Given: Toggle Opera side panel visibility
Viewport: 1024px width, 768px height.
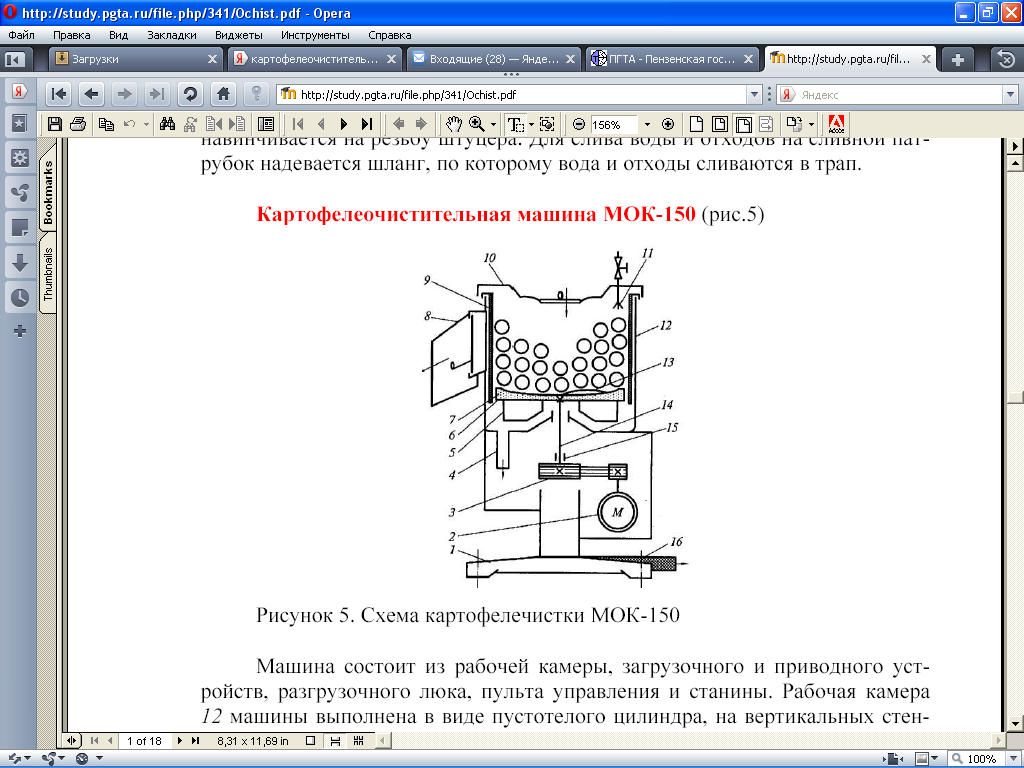Looking at the screenshot, I should coord(14,59).
